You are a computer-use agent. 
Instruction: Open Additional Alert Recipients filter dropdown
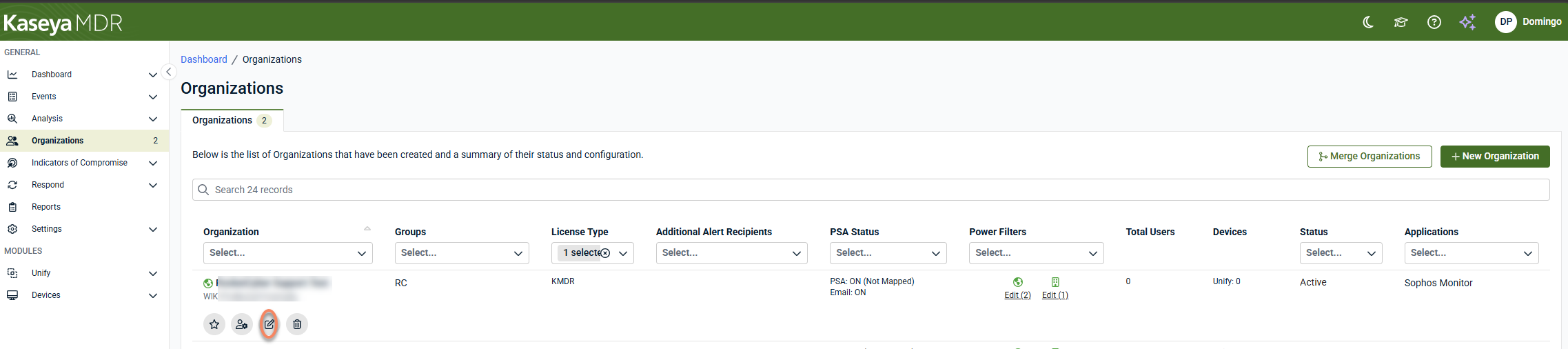(x=732, y=253)
